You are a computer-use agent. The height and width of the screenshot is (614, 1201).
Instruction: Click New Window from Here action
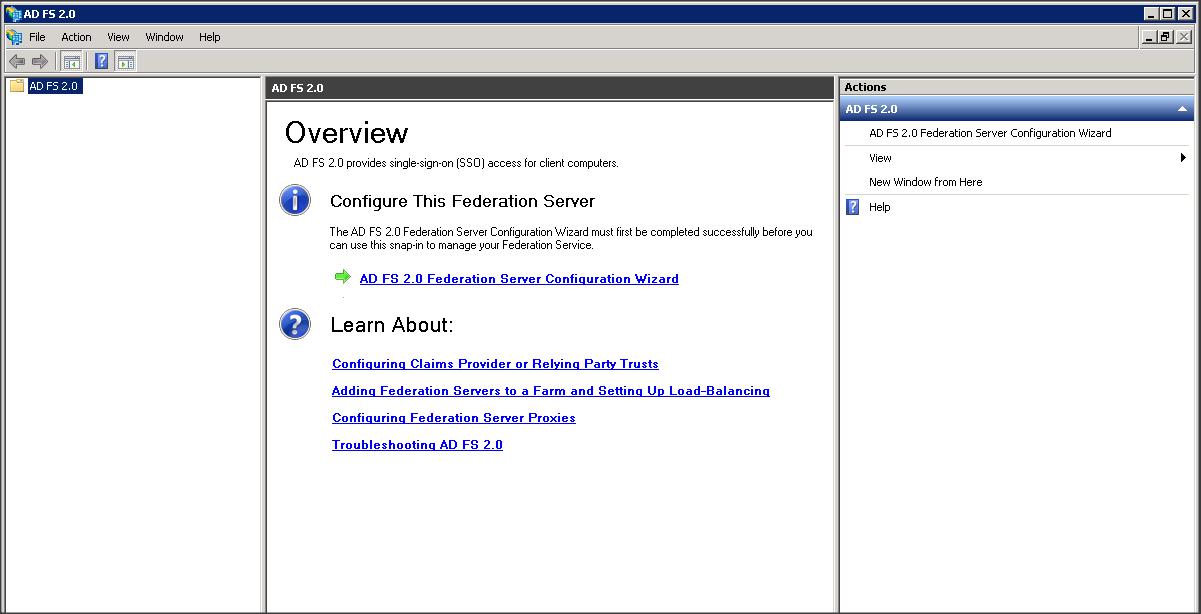tap(925, 182)
